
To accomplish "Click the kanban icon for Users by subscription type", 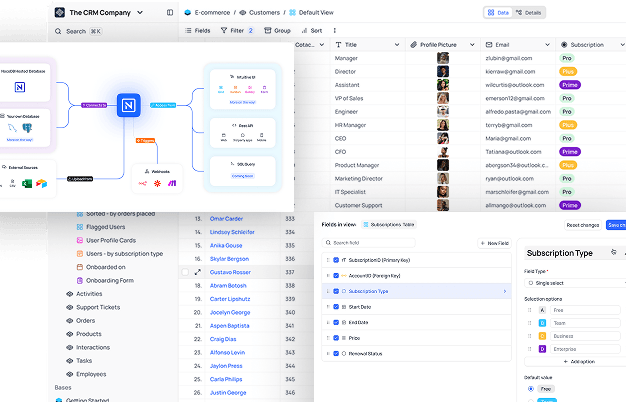I will (x=79, y=253).
